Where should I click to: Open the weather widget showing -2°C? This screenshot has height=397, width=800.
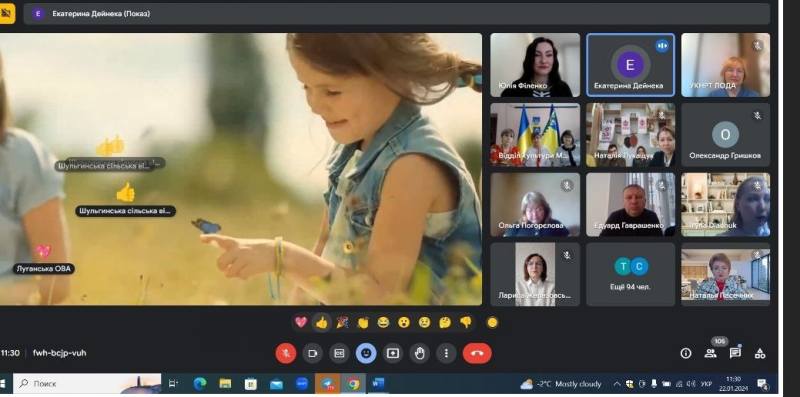point(561,384)
